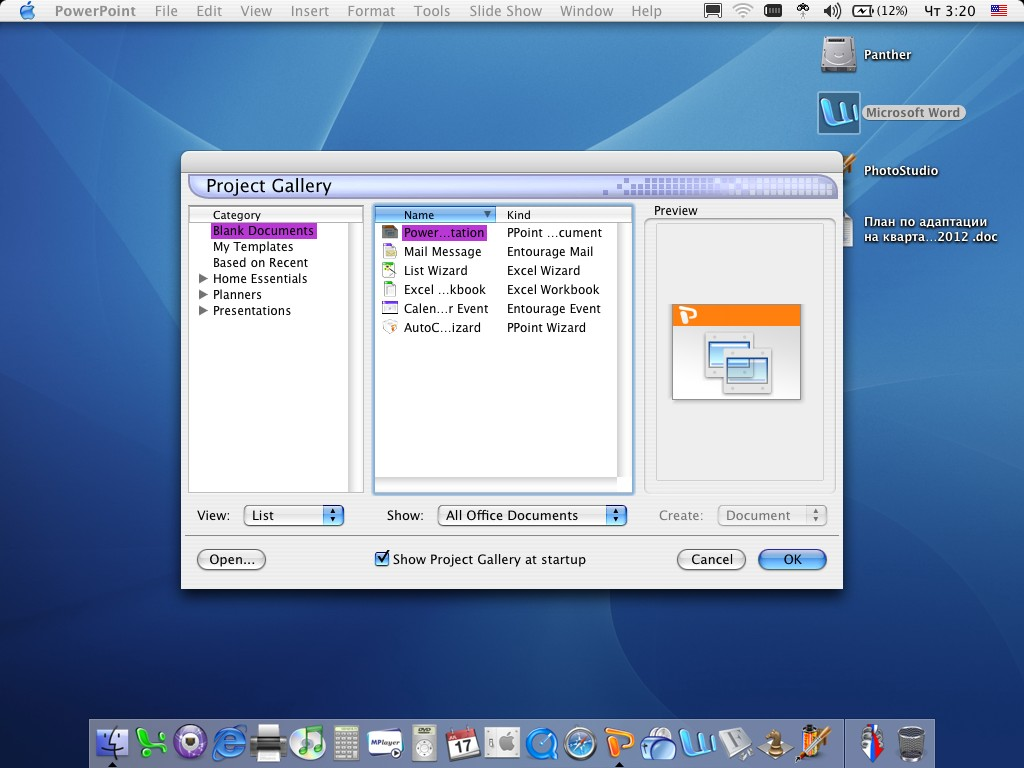The width and height of the screenshot is (1024, 768).
Task: Select the Power...tation list item
Action: 444,232
